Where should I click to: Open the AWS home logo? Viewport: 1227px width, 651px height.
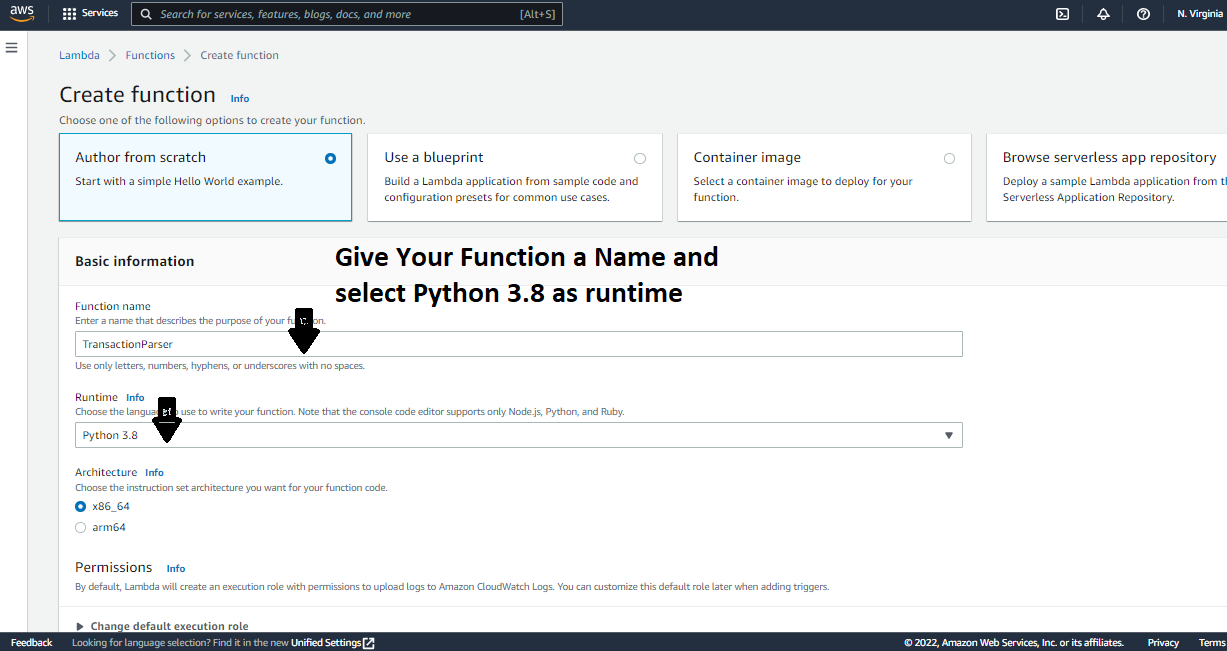tap(22, 13)
